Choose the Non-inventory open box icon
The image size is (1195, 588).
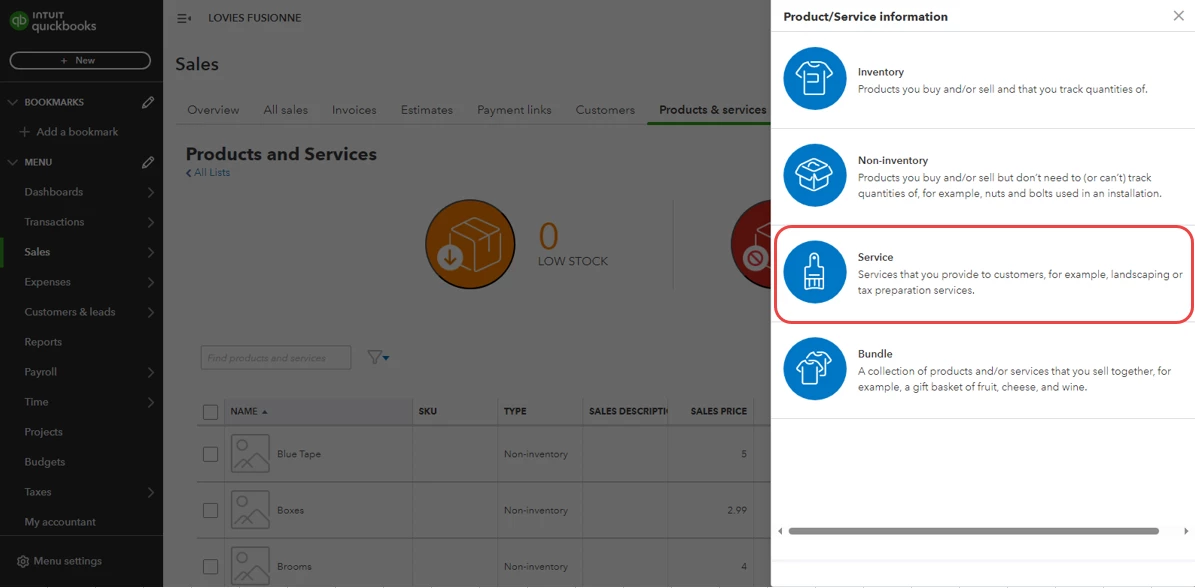click(x=815, y=175)
